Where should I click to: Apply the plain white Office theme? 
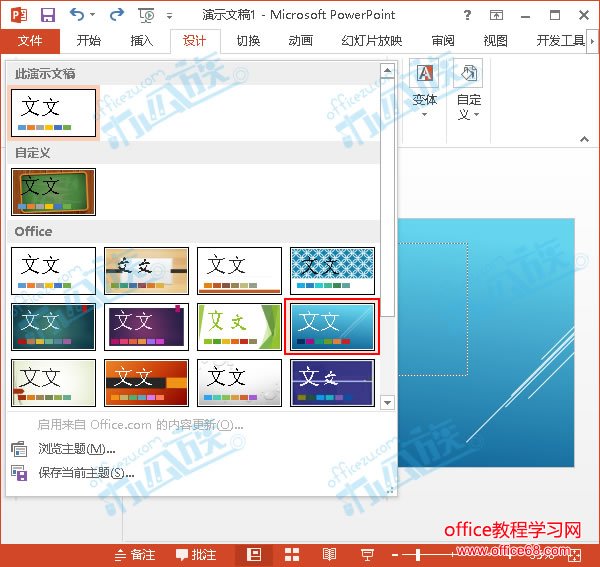pos(53,270)
